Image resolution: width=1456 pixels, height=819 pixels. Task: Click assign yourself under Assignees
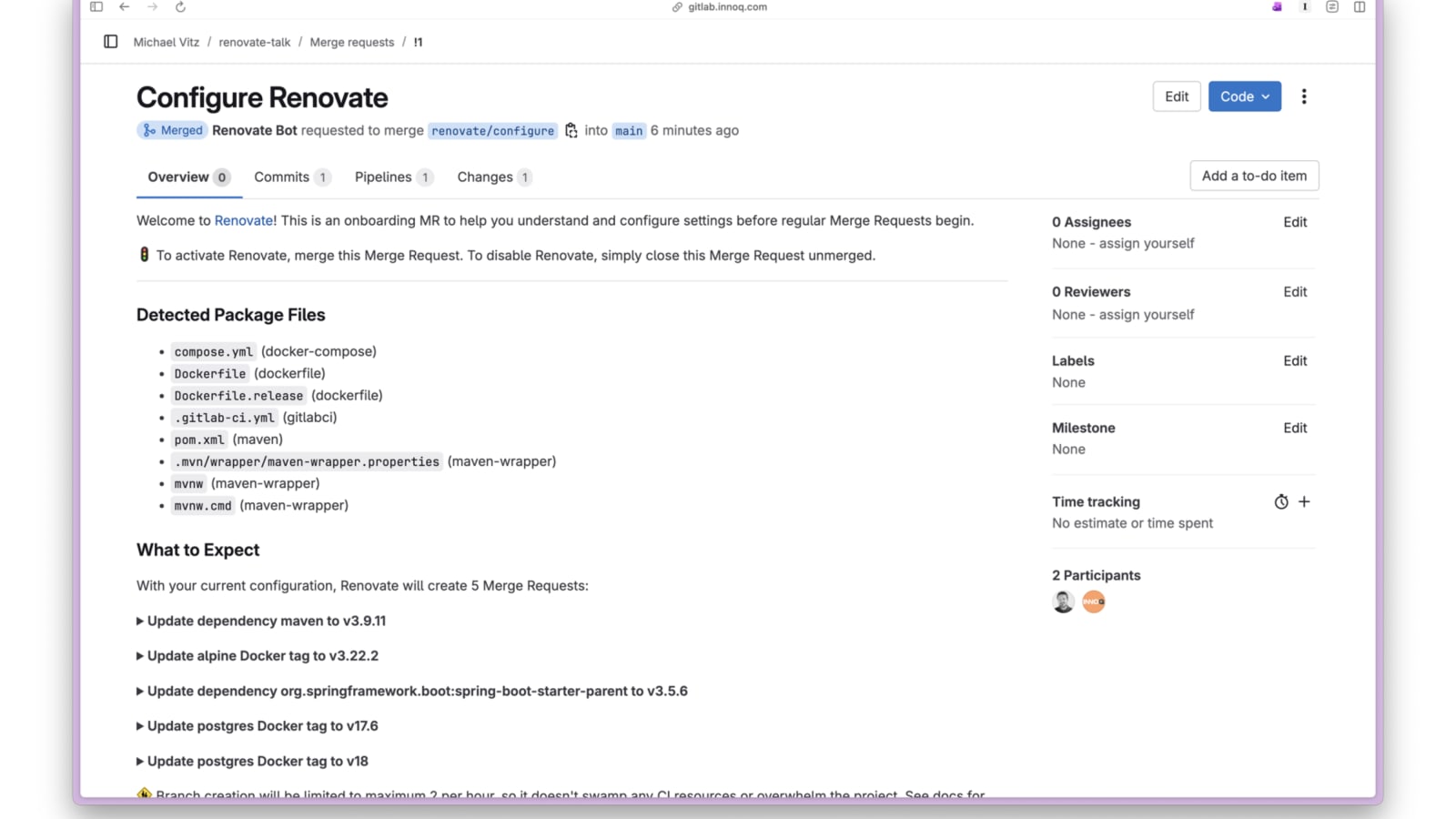tap(1147, 244)
